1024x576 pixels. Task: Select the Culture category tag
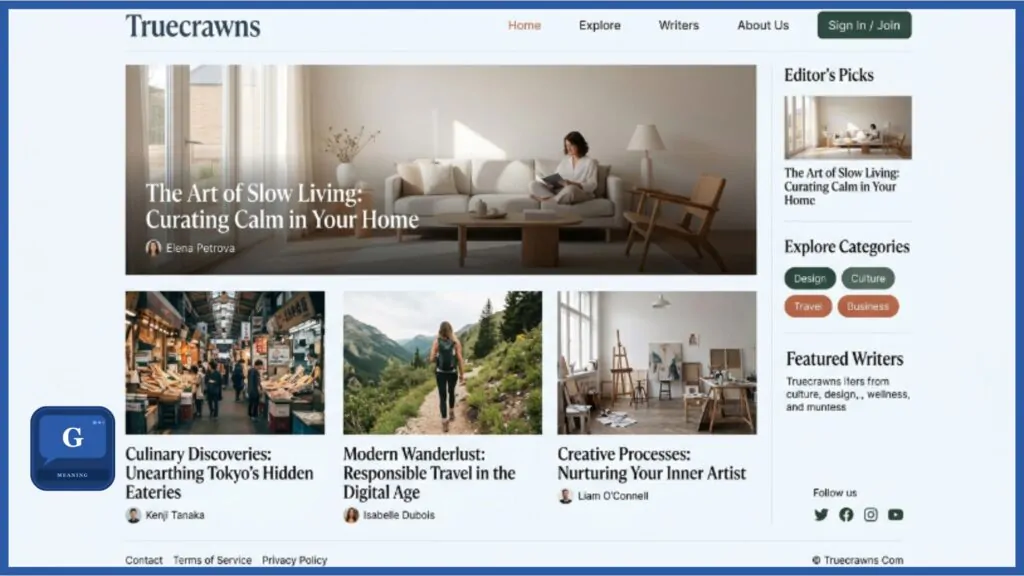[868, 278]
